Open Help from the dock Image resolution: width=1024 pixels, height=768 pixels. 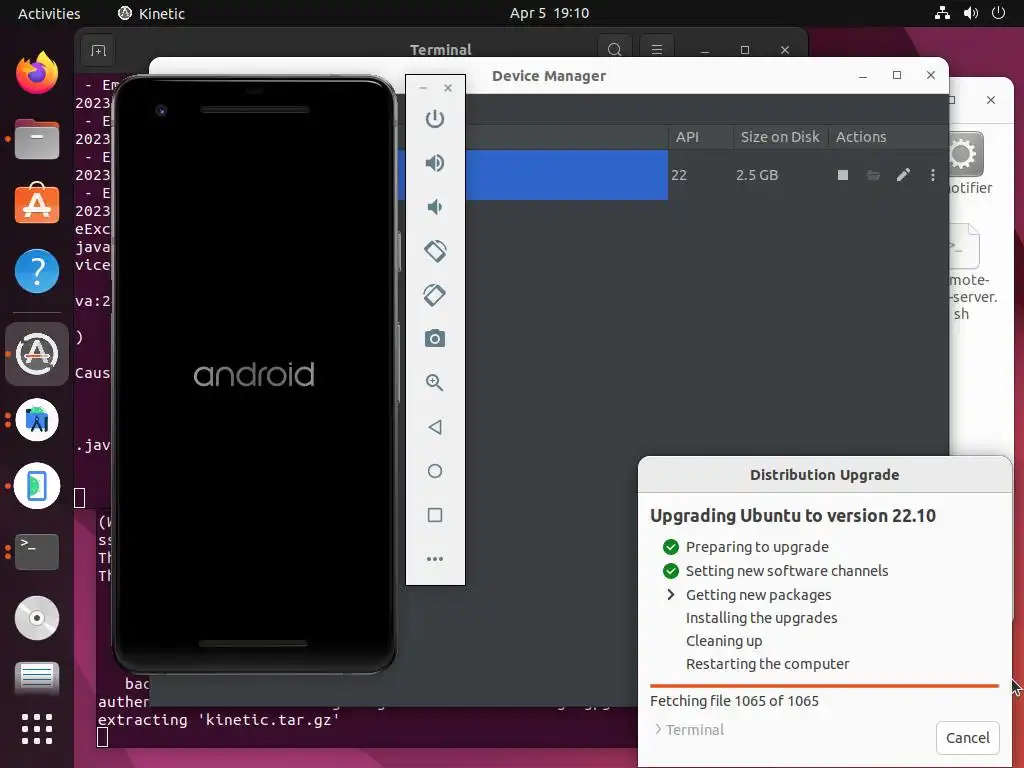[x=37, y=270]
